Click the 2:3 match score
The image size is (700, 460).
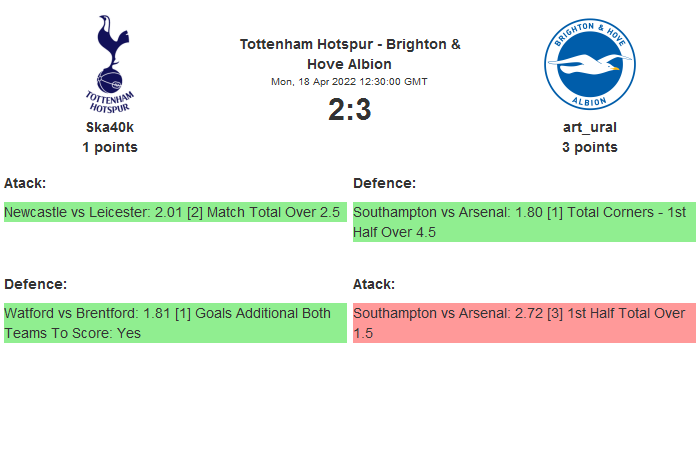[350, 109]
